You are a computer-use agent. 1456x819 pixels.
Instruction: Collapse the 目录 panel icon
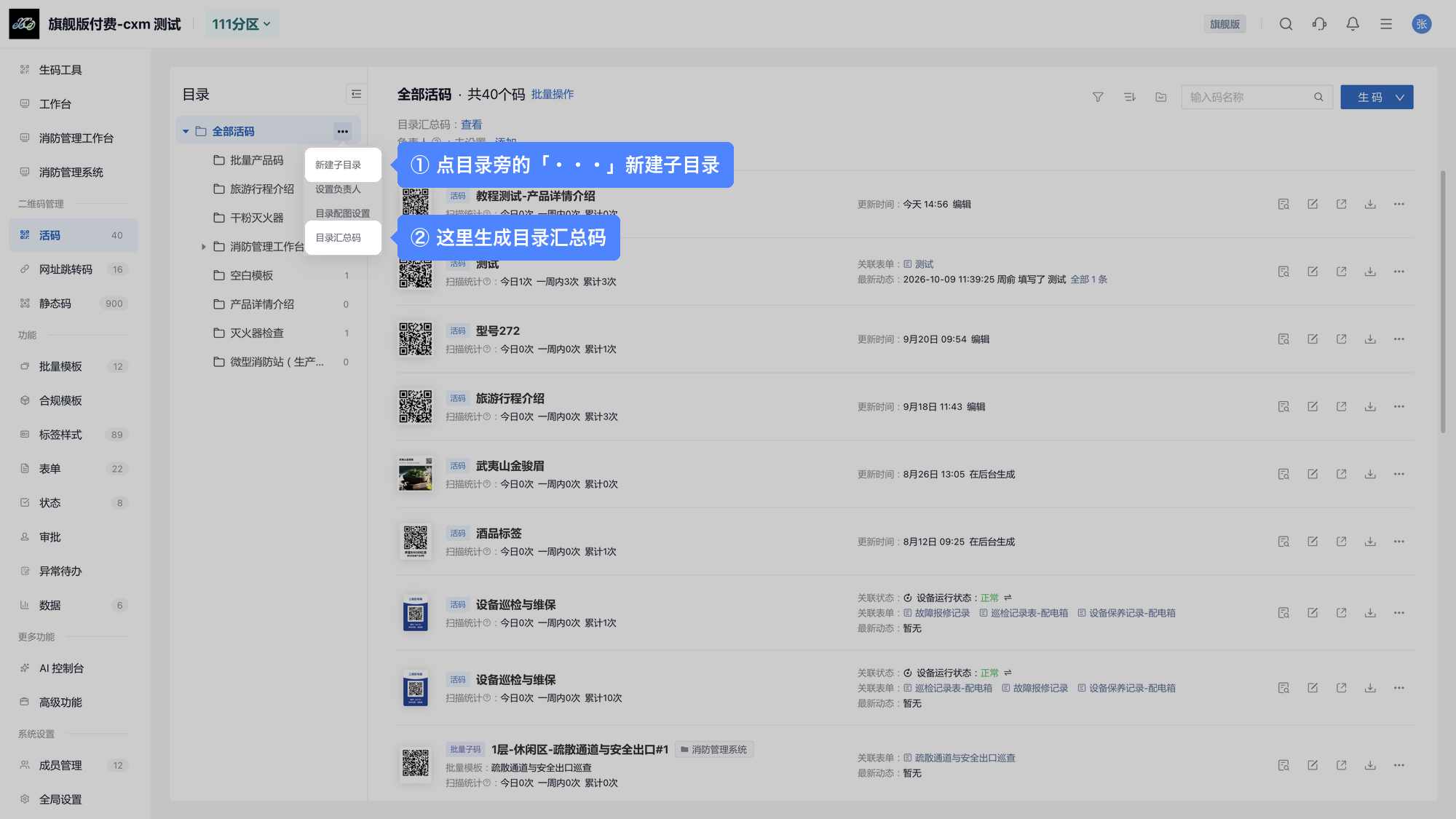click(356, 94)
